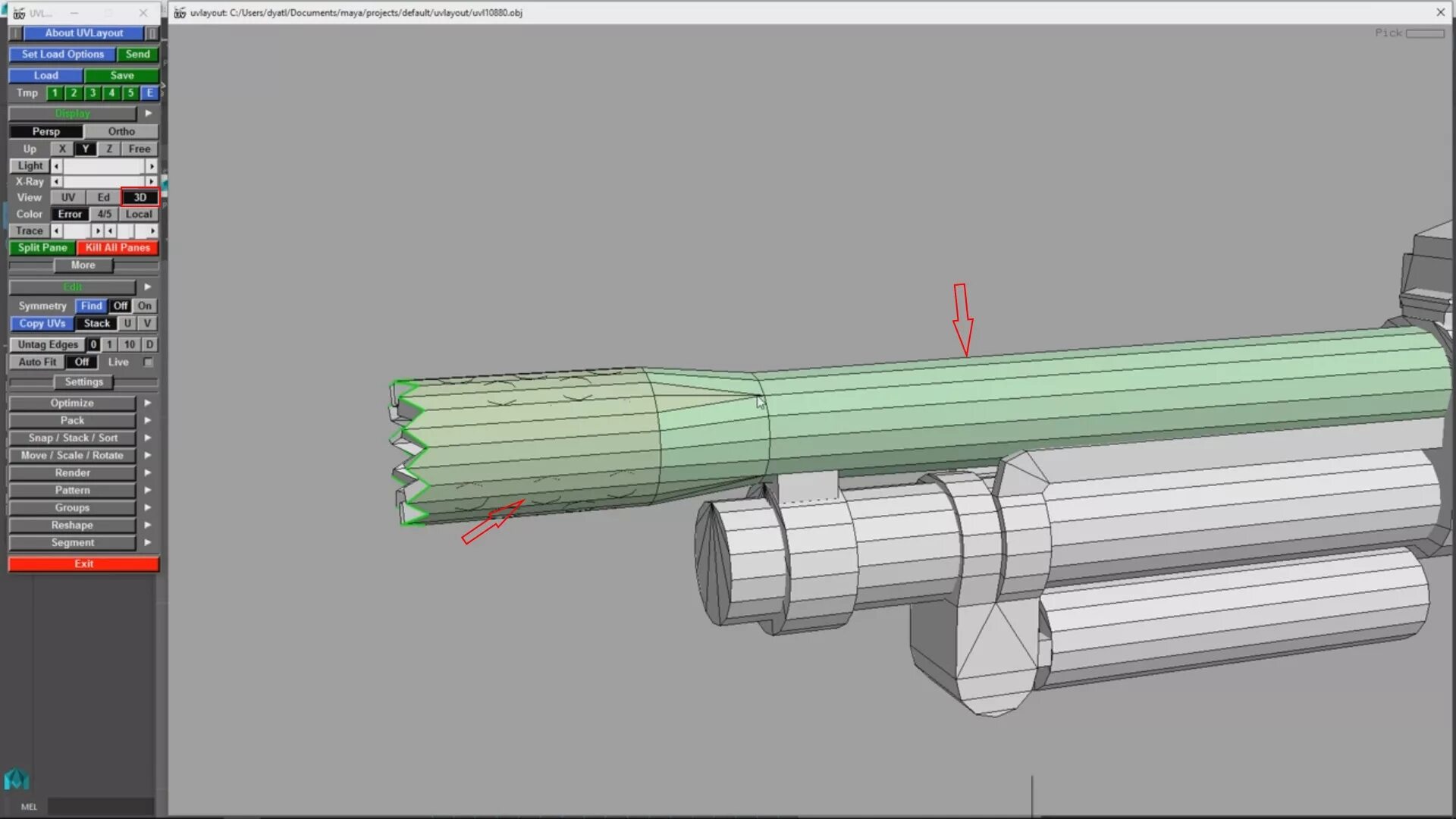Click the right handle beside About UVLayout
This screenshot has width=1456, height=819.
[152, 33]
